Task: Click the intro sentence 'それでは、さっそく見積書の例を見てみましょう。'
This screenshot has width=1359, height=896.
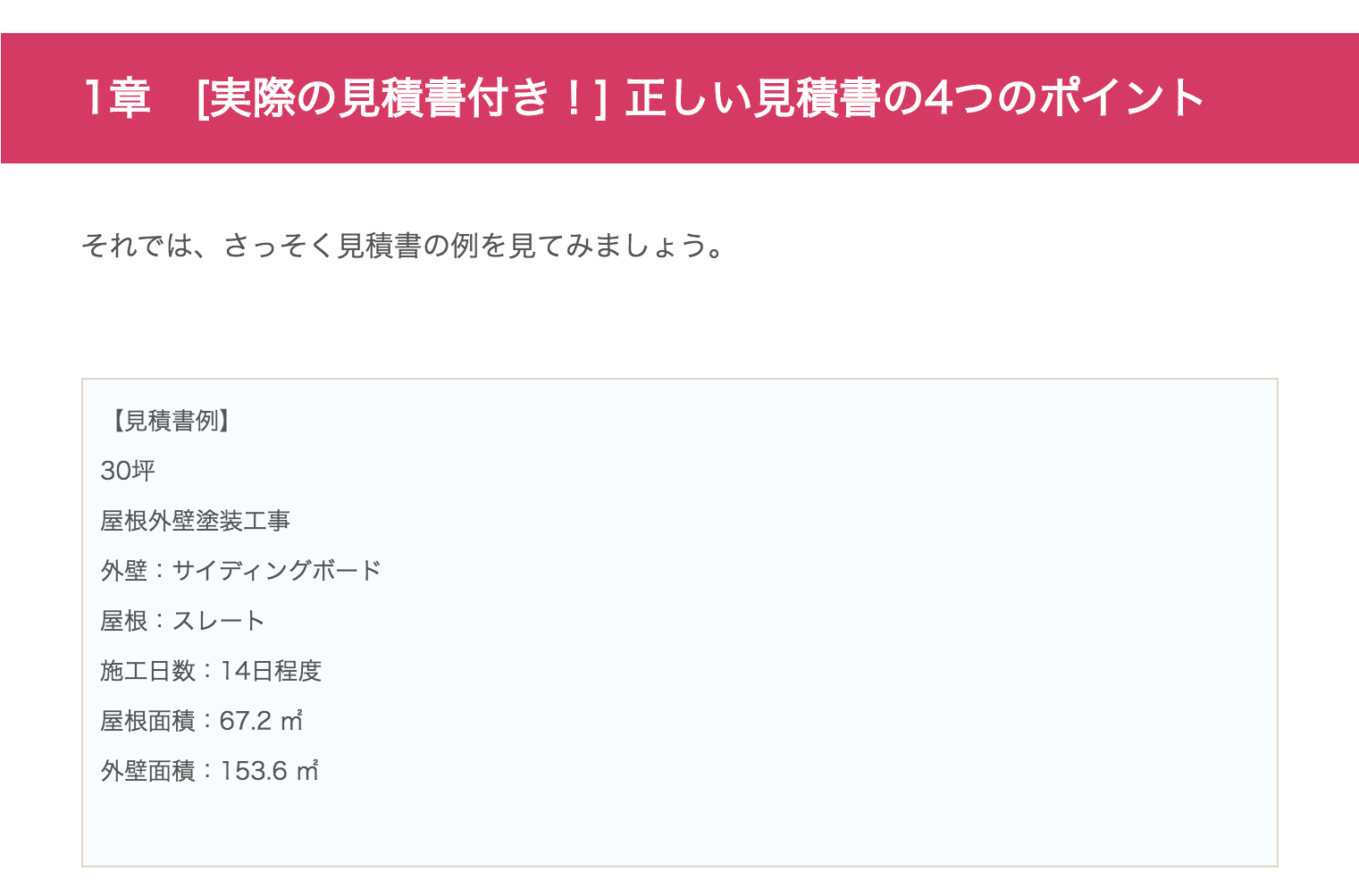Action: (x=404, y=245)
